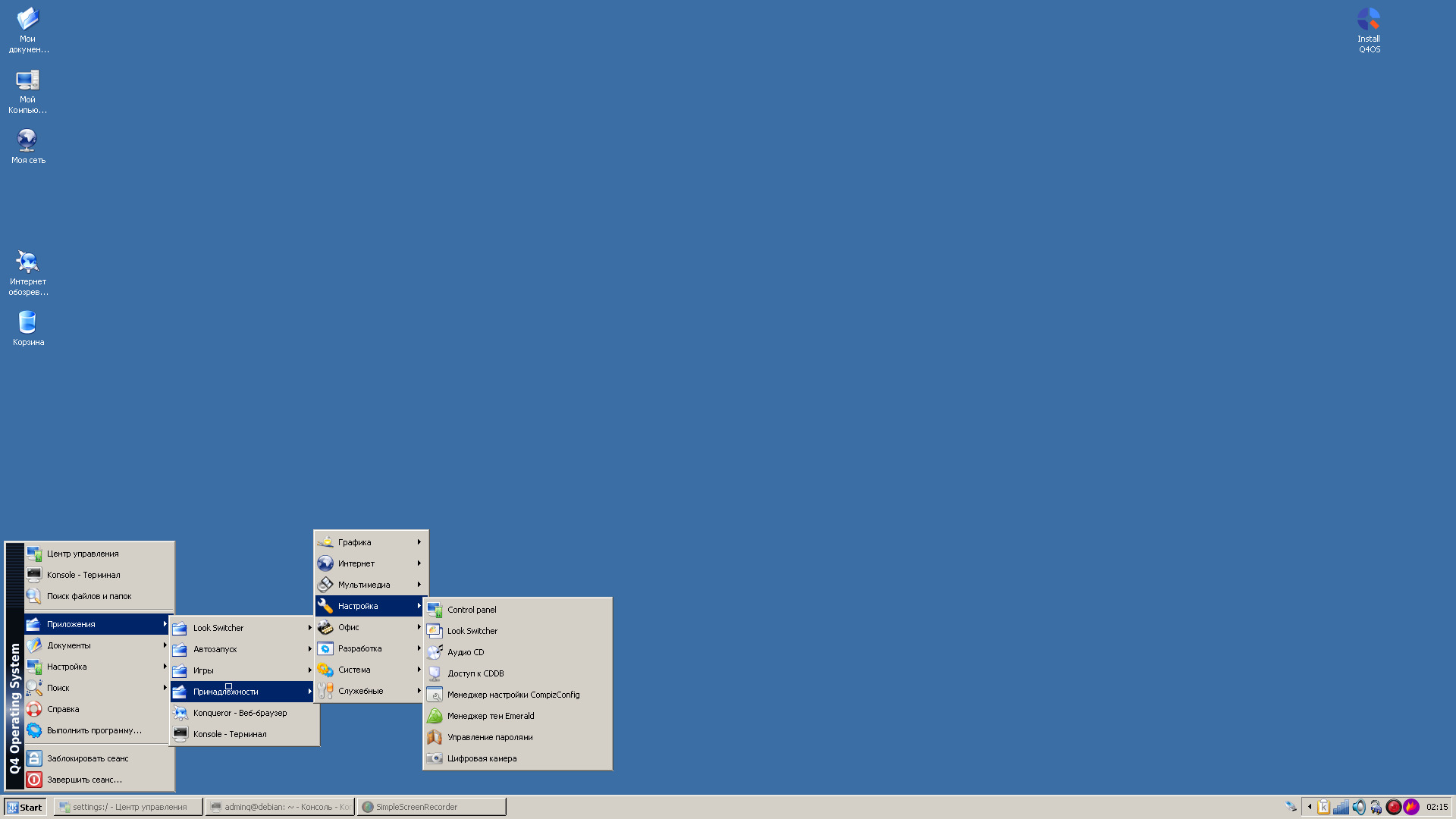
Task: Switch to SimpleScreenRecorder taskbar button
Action: pyautogui.click(x=431, y=807)
